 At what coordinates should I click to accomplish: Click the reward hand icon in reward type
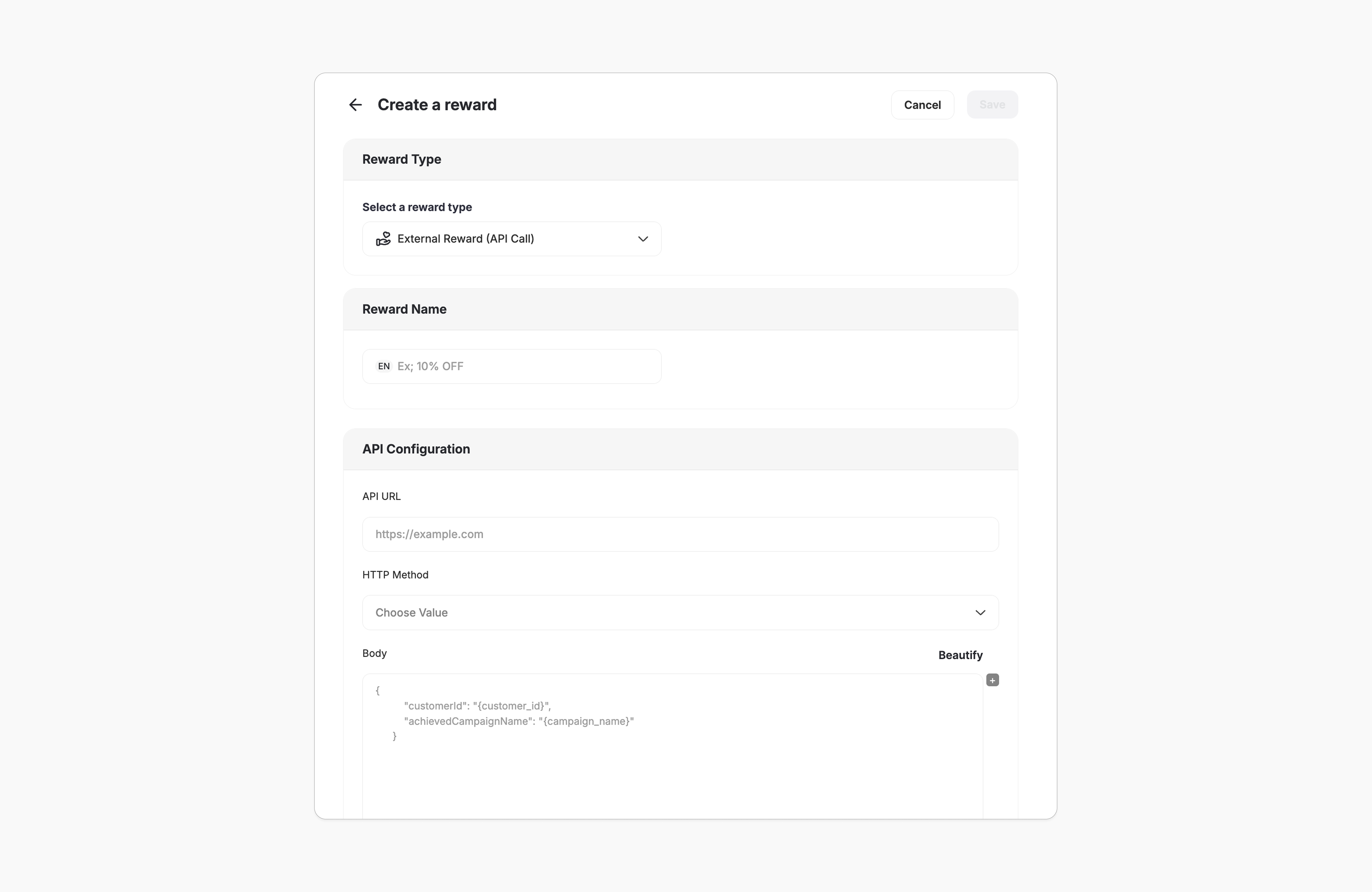(383, 239)
